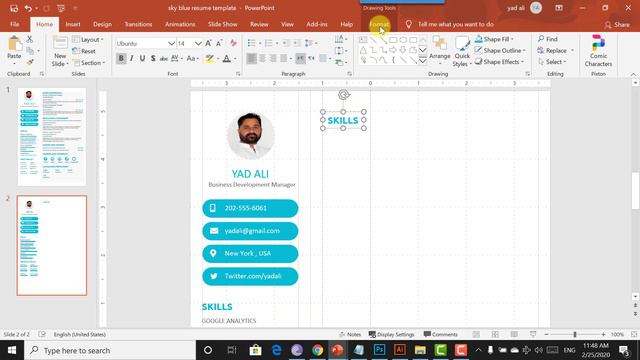Center the text alignment
The width and height of the screenshot is (640, 360).
tap(262, 58)
